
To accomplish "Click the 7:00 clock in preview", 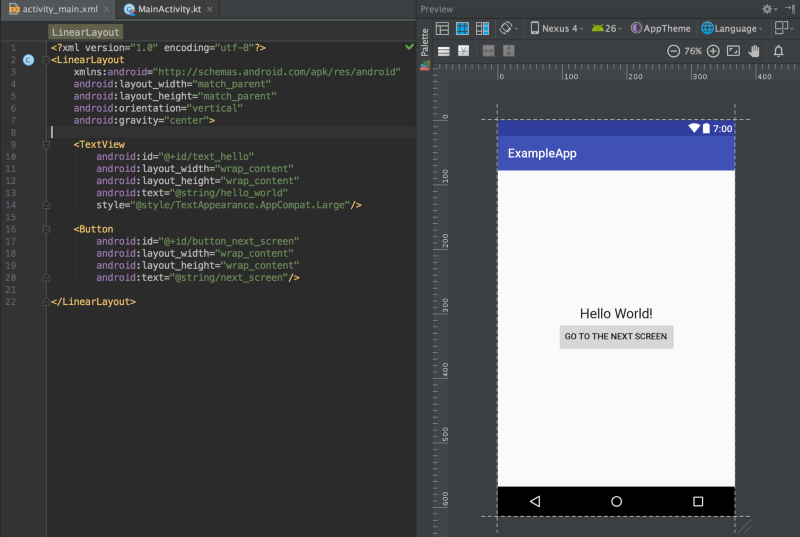I will pos(722,129).
